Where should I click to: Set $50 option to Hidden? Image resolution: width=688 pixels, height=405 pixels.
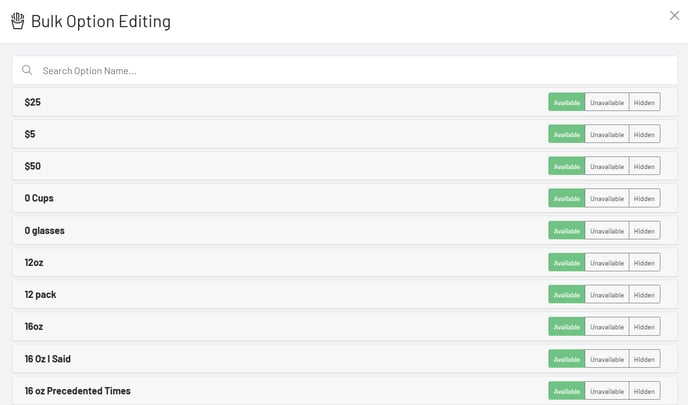point(644,166)
